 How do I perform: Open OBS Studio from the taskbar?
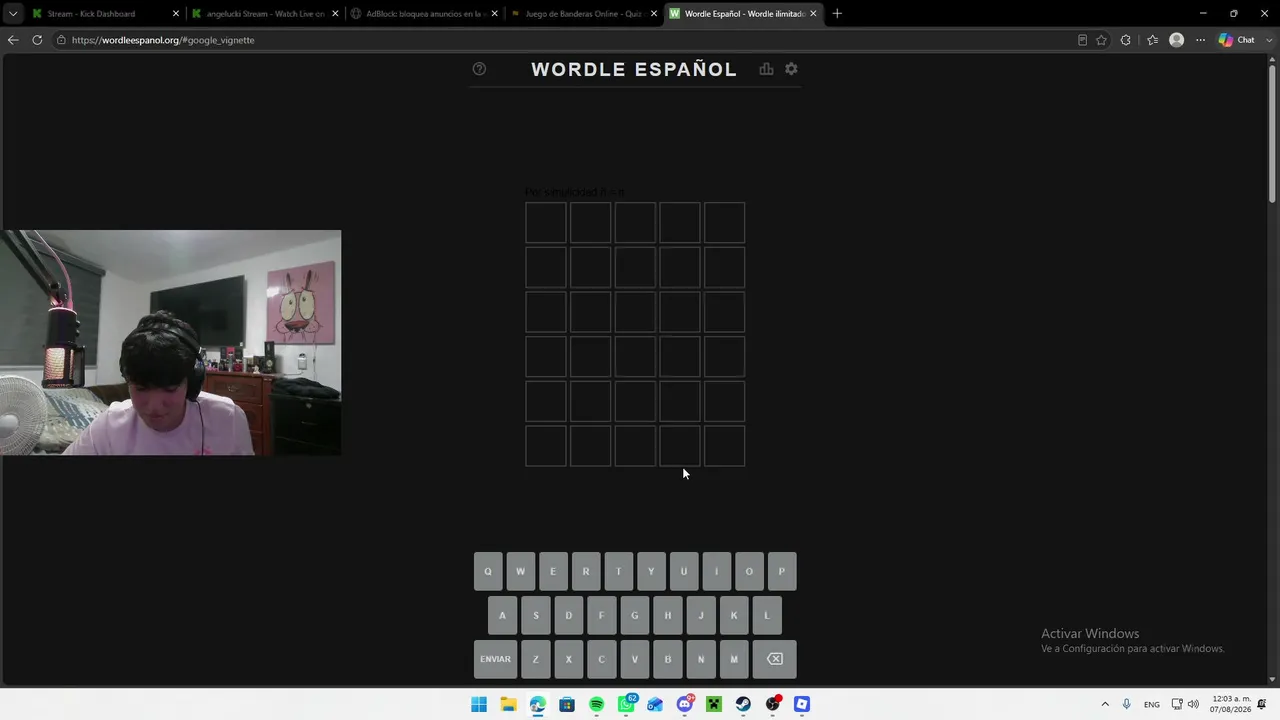(773, 704)
